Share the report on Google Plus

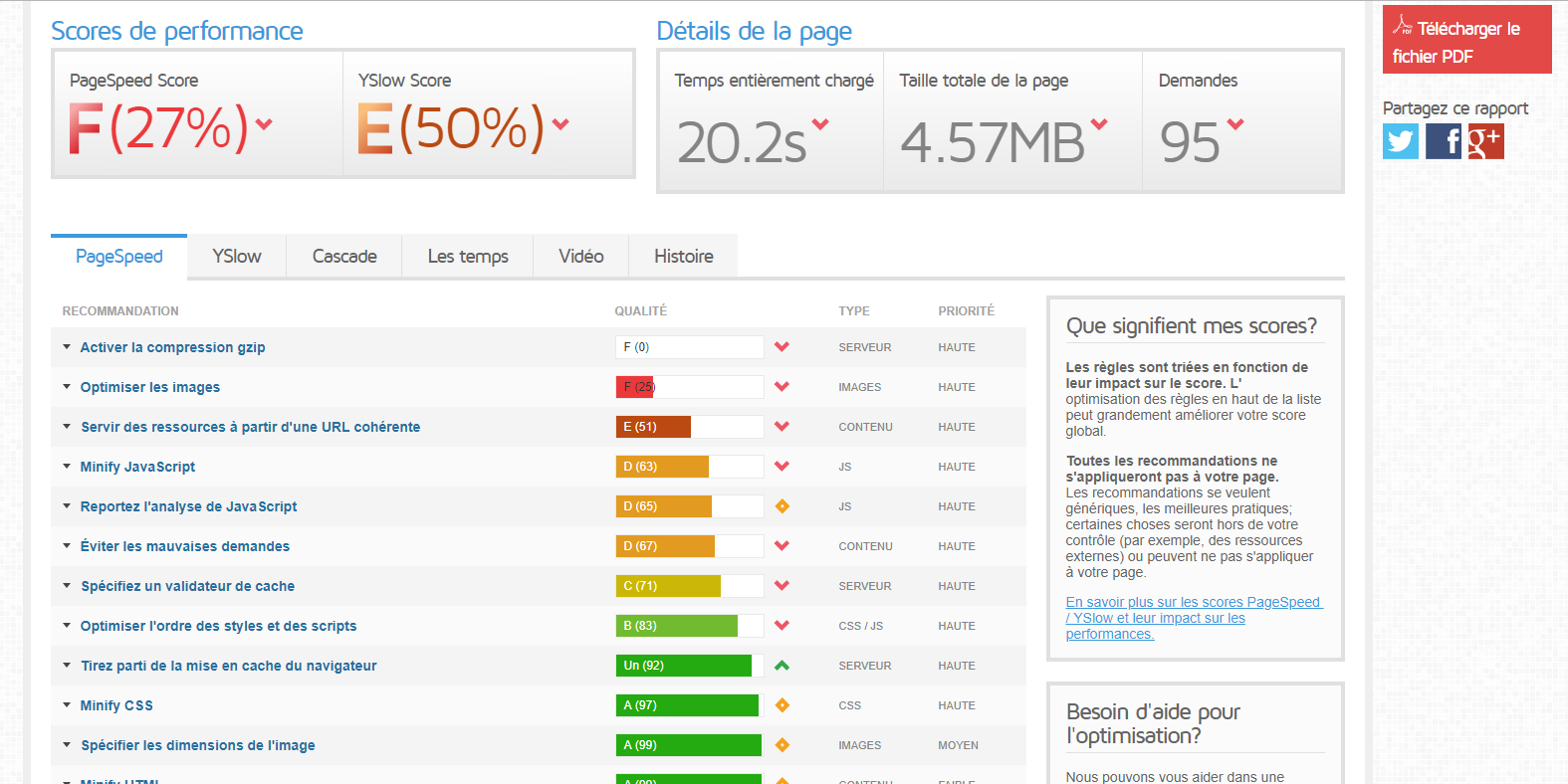pyautogui.click(x=1485, y=141)
